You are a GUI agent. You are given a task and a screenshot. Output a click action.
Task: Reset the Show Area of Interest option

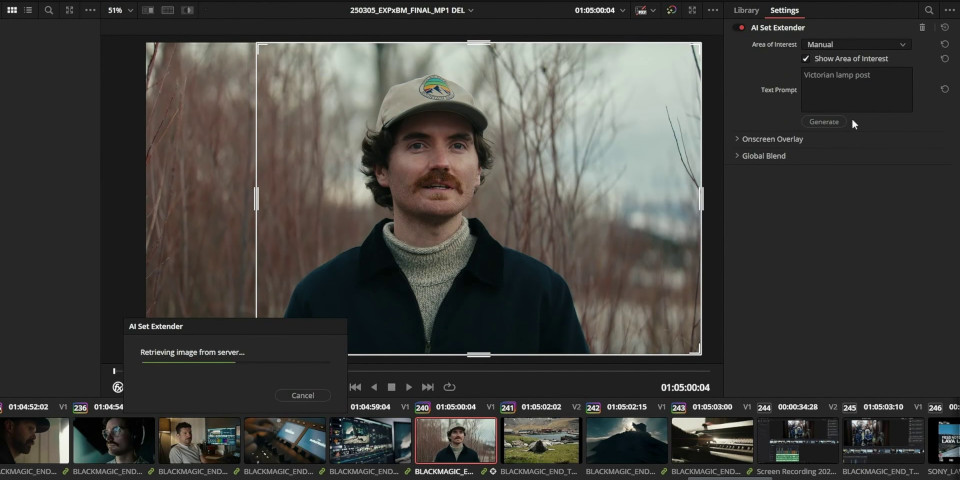coord(945,59)
